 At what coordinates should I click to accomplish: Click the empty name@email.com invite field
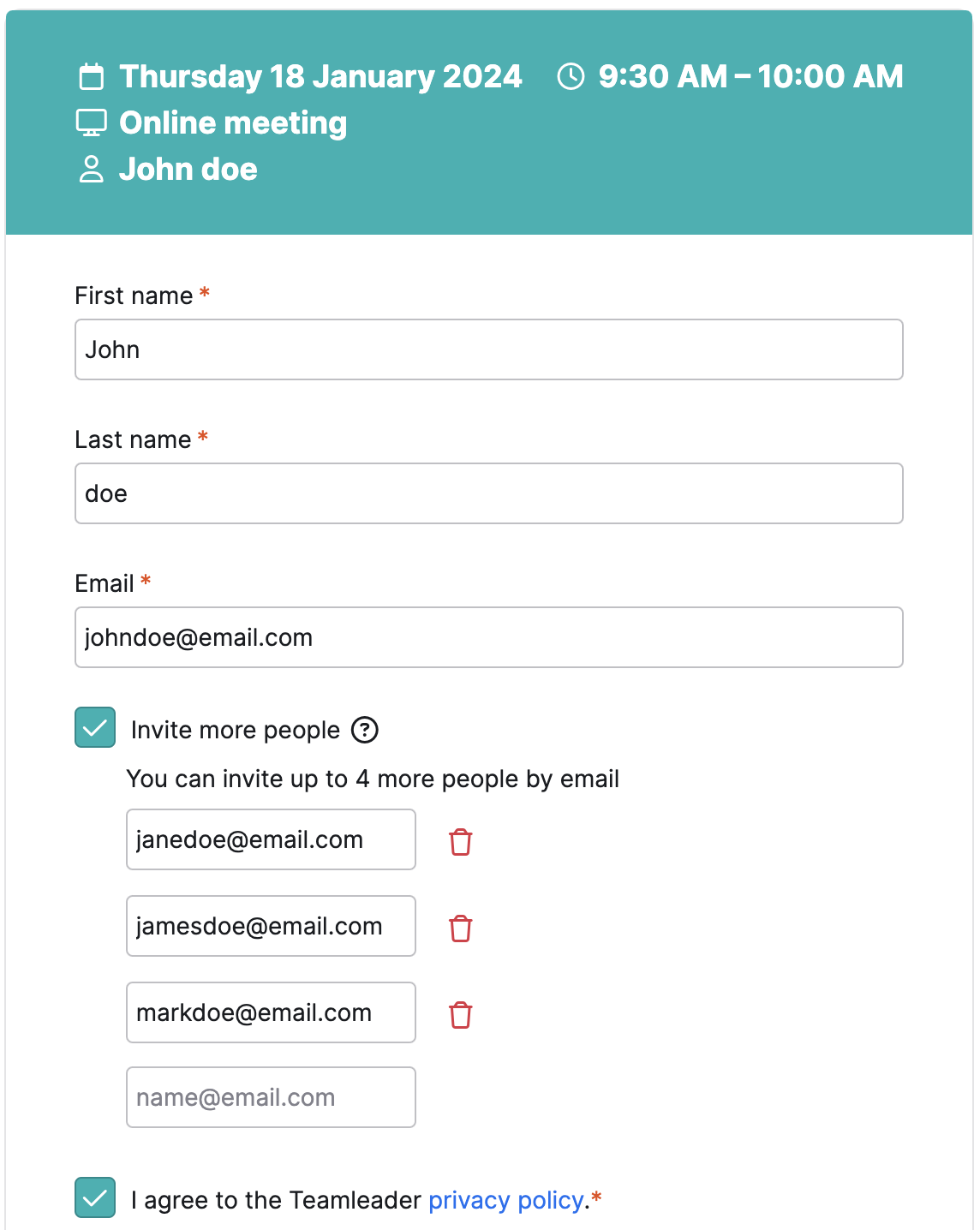[271, 1097]
